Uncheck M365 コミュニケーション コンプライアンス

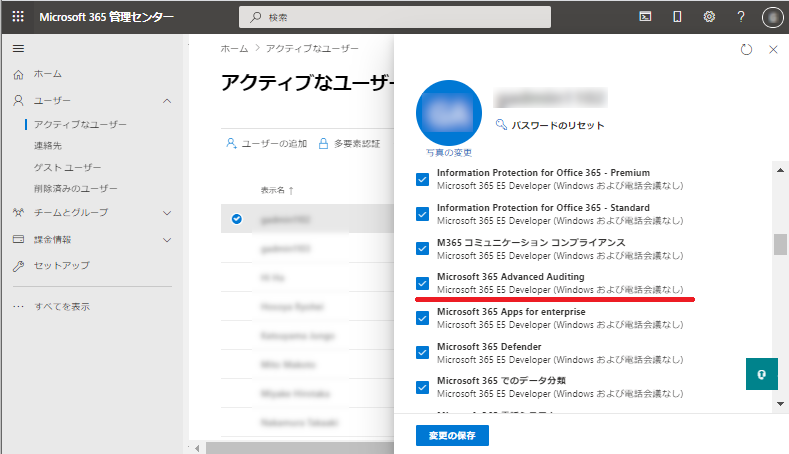click(x=422, y=249)
